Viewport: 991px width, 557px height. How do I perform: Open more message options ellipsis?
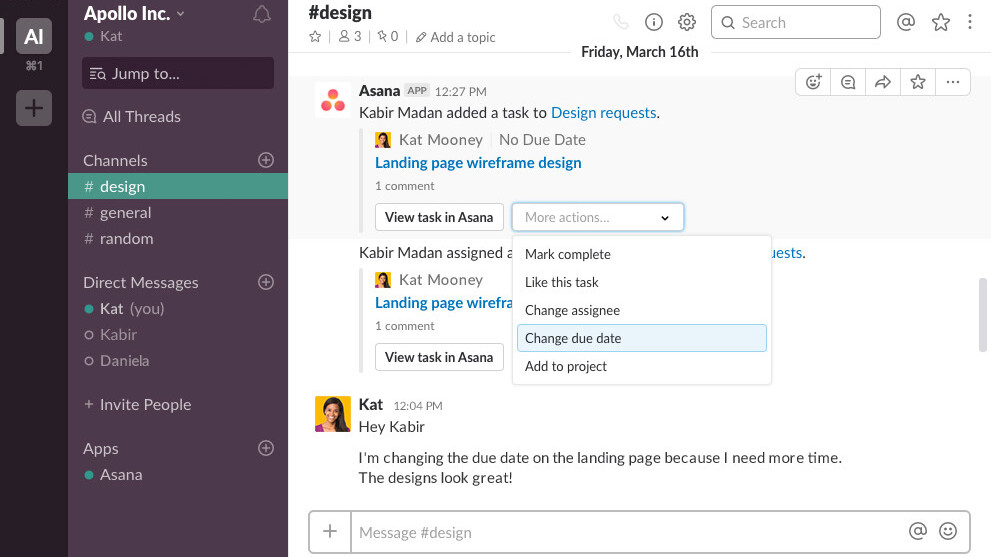(x=952, y=82)
